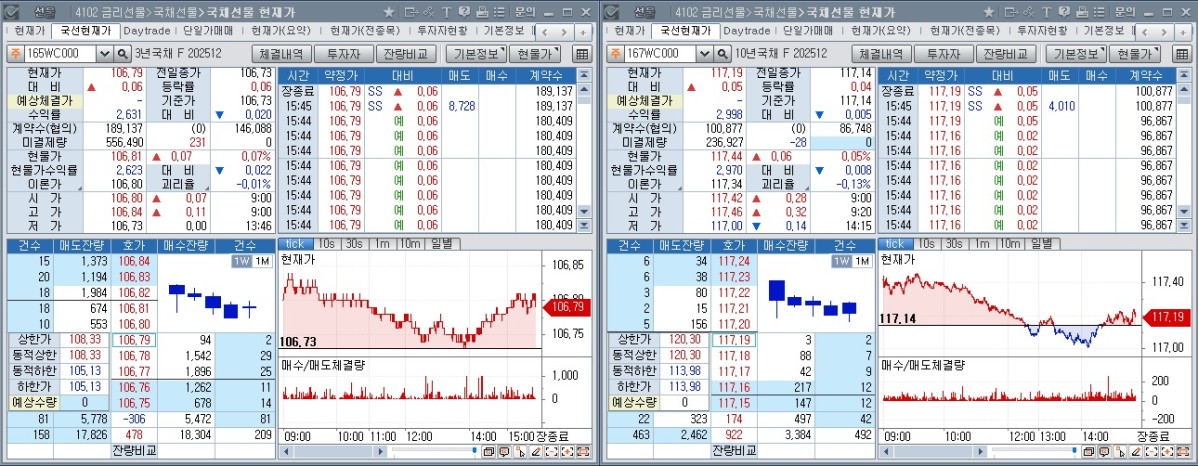Click bid price 117,18 in right order book
This screenshot has width=1198, height=466.
click(733, 356)
